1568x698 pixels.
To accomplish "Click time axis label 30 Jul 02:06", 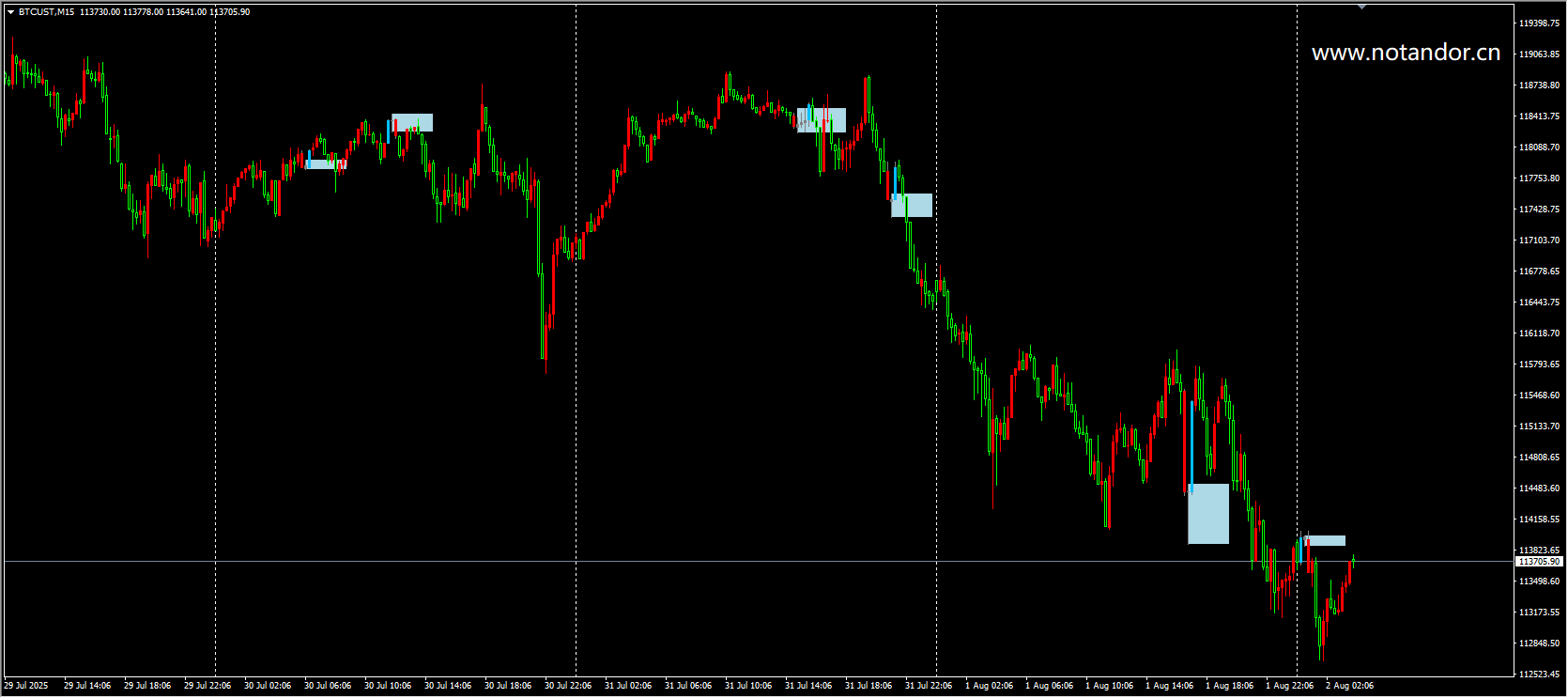I will click(268, 686).
